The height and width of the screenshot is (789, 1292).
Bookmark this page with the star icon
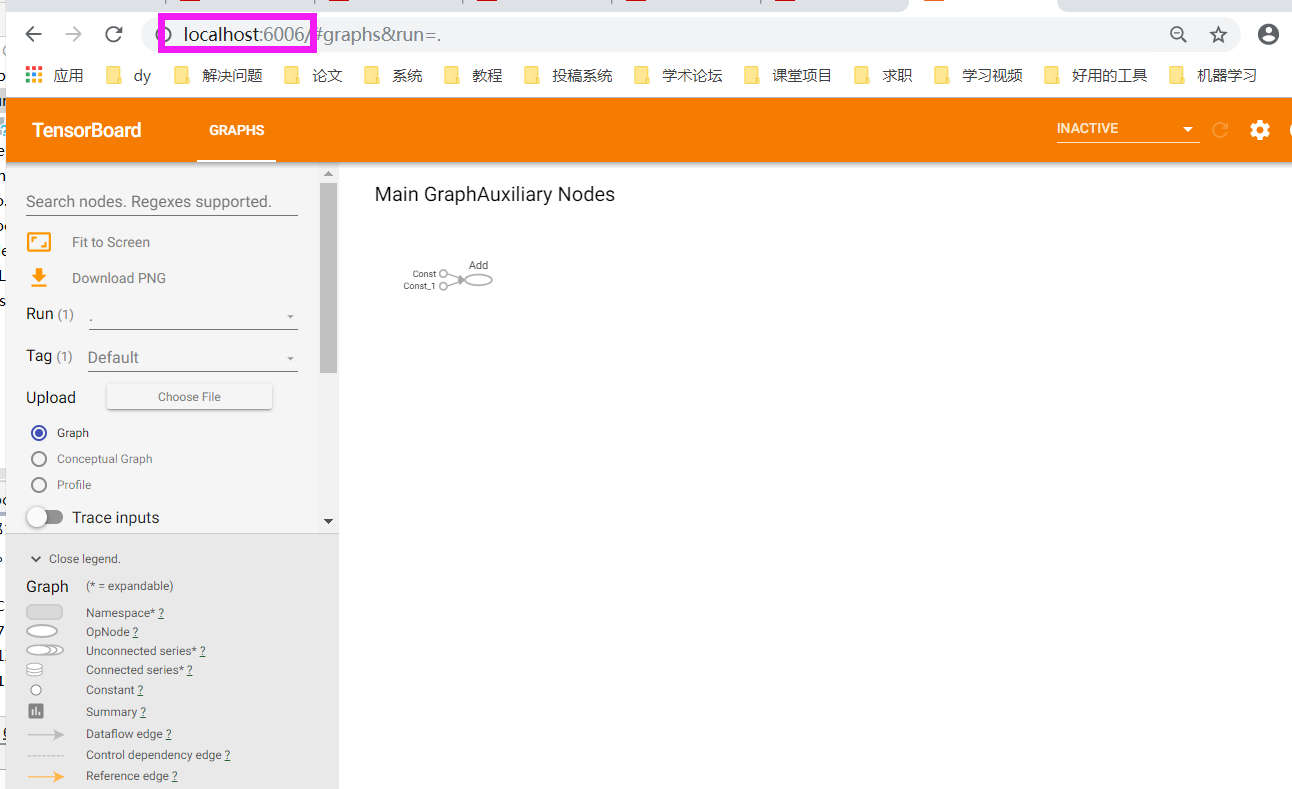1218,35
